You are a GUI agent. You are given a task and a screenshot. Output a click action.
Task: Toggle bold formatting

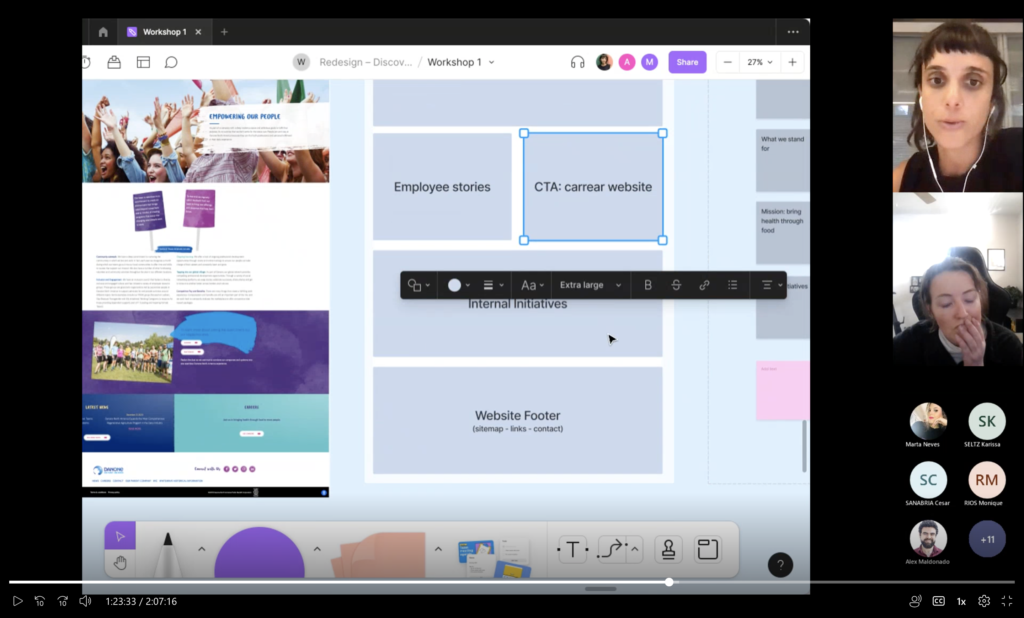[648, 285]
